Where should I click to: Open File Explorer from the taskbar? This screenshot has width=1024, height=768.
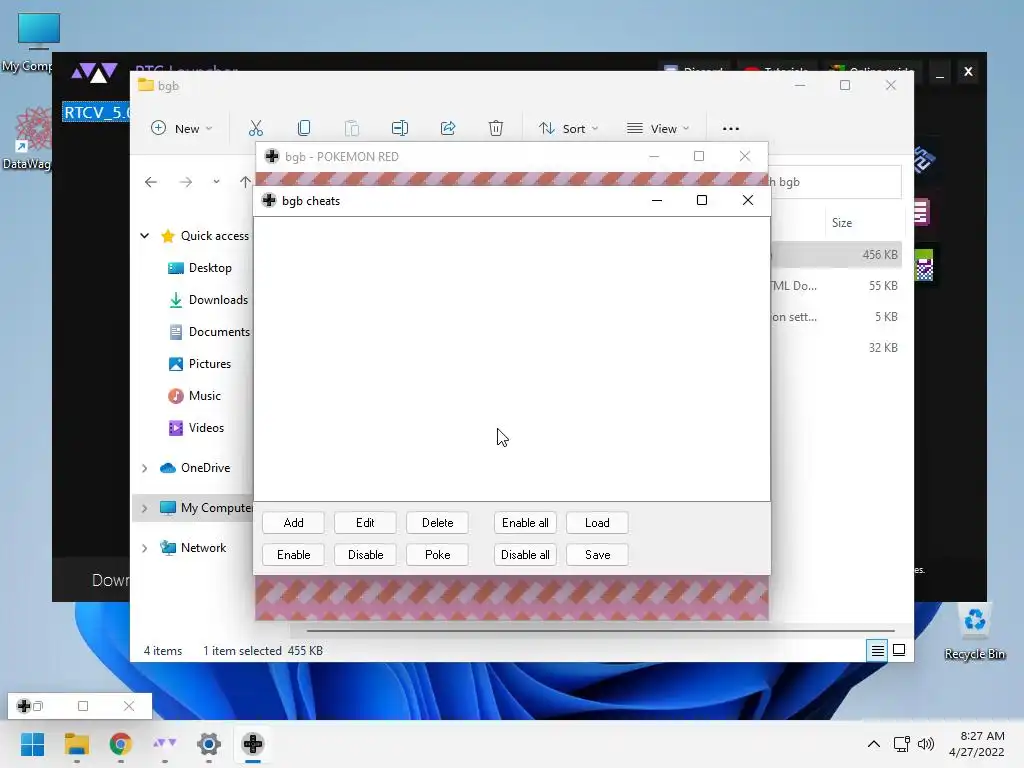click(x=76, y=744)
